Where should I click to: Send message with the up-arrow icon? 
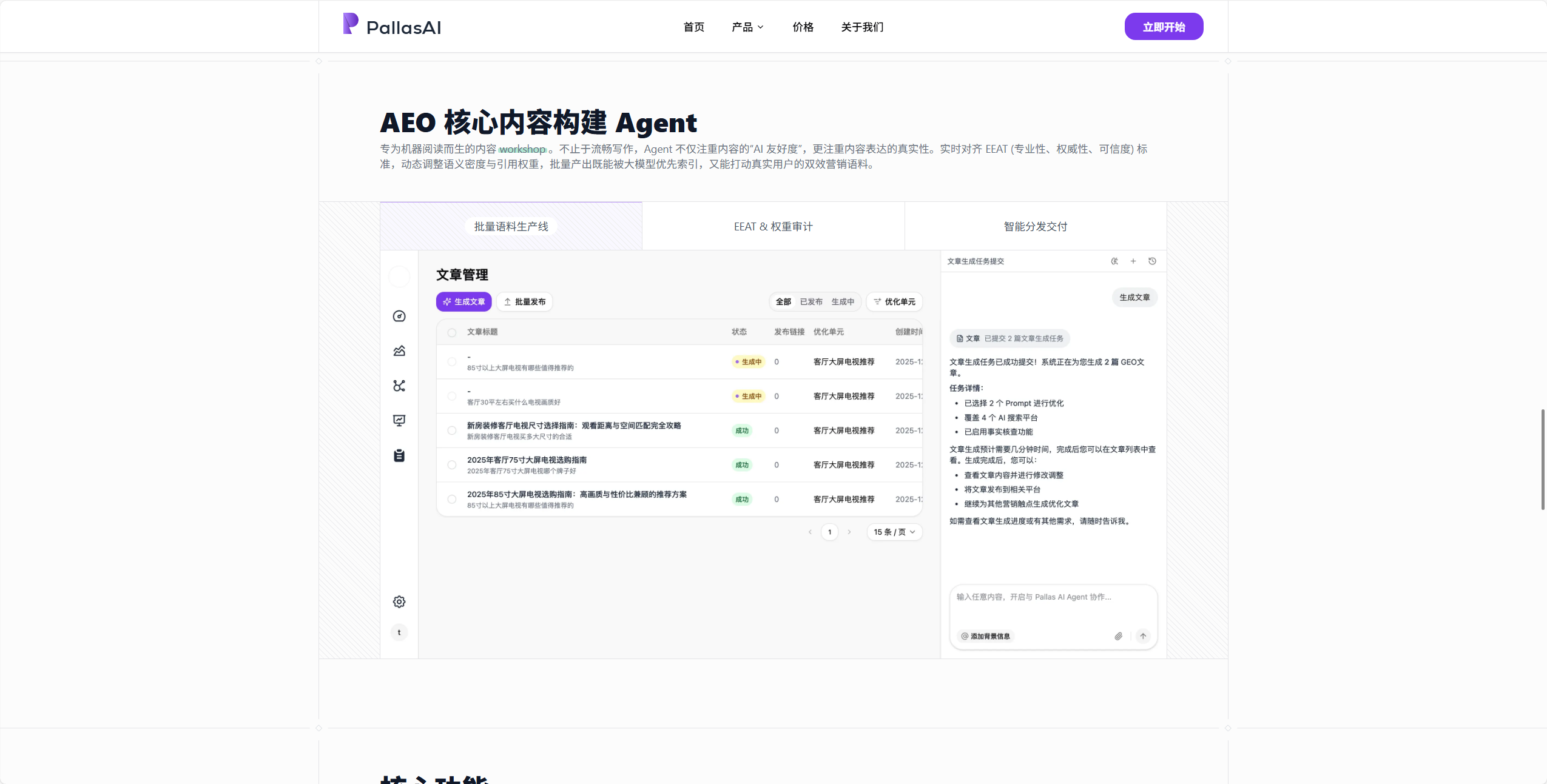point(1143,636)
